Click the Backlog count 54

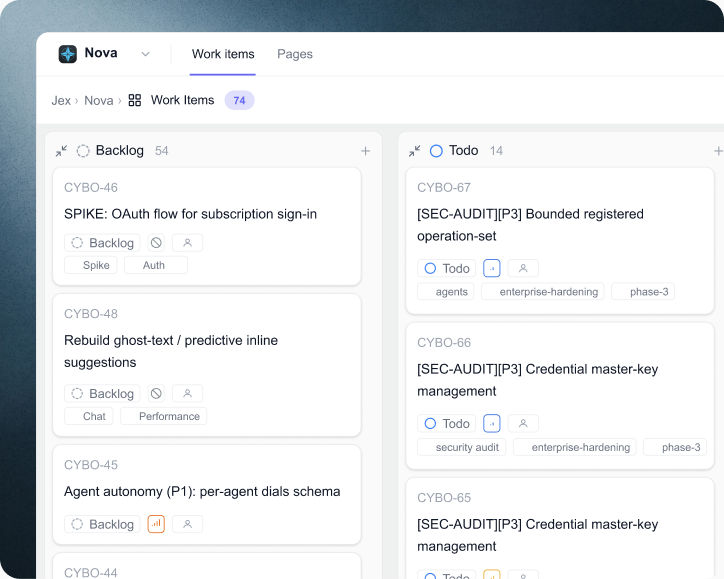click(162, 151)
